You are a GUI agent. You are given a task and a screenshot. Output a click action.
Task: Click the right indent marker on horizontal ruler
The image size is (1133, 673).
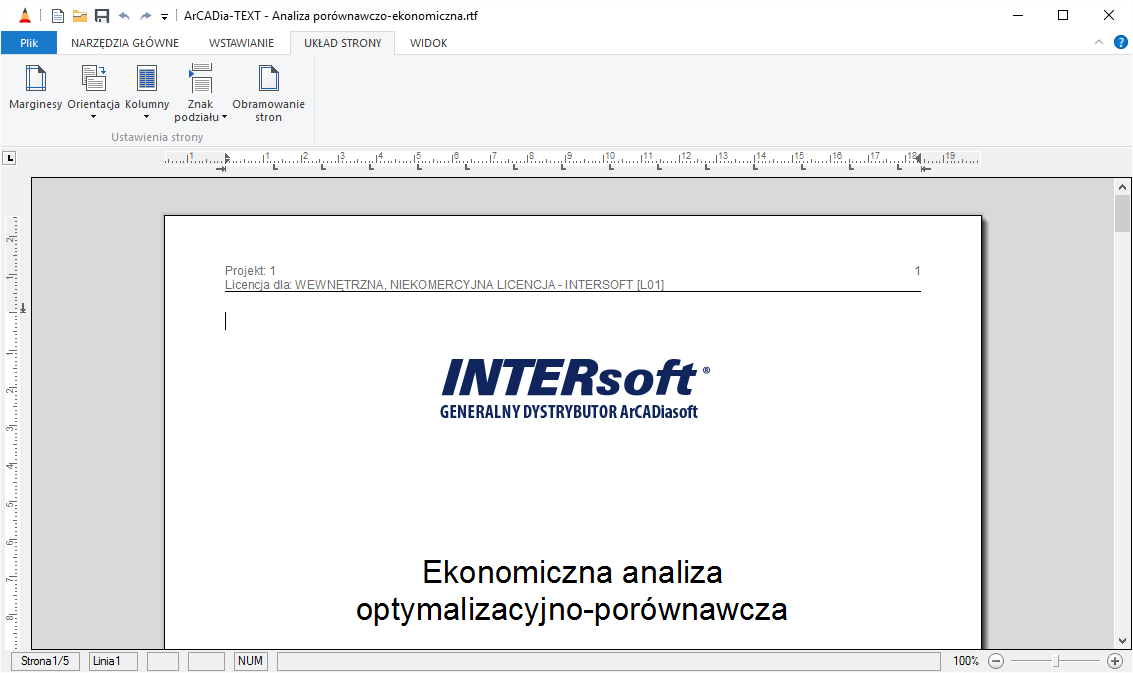[920, 158]
